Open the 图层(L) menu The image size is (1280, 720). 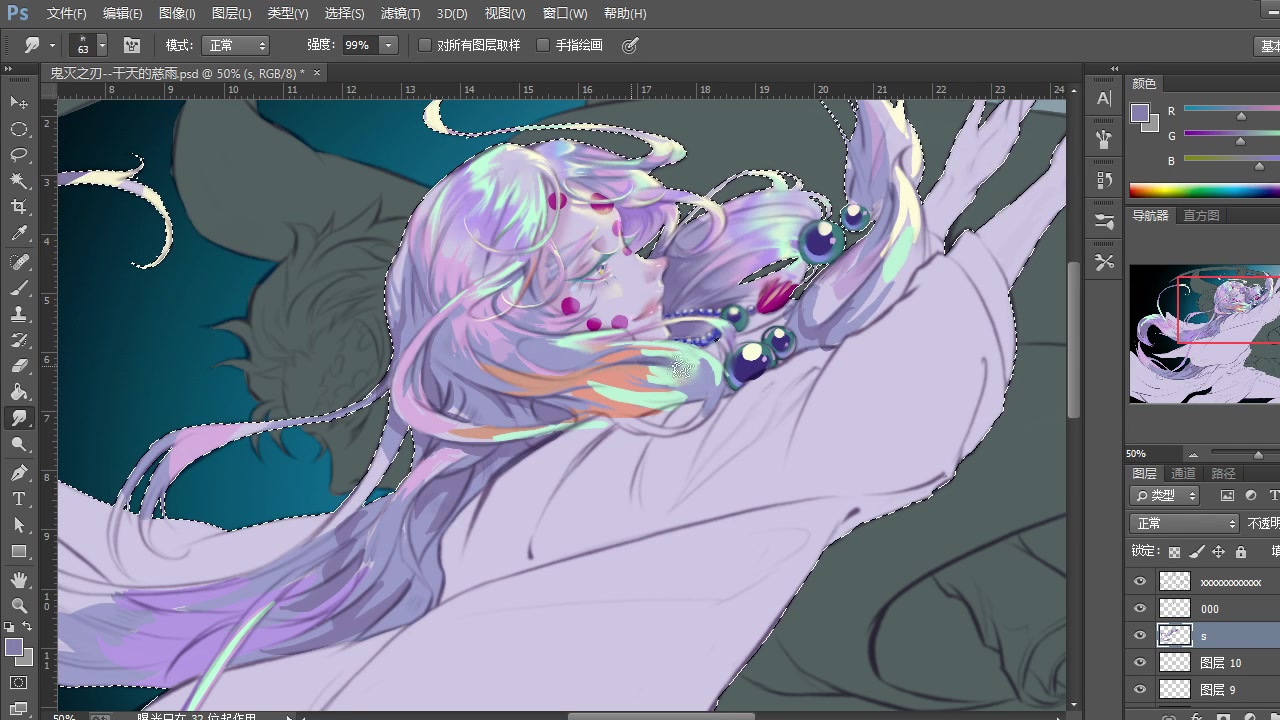click(x=232, y=14)
